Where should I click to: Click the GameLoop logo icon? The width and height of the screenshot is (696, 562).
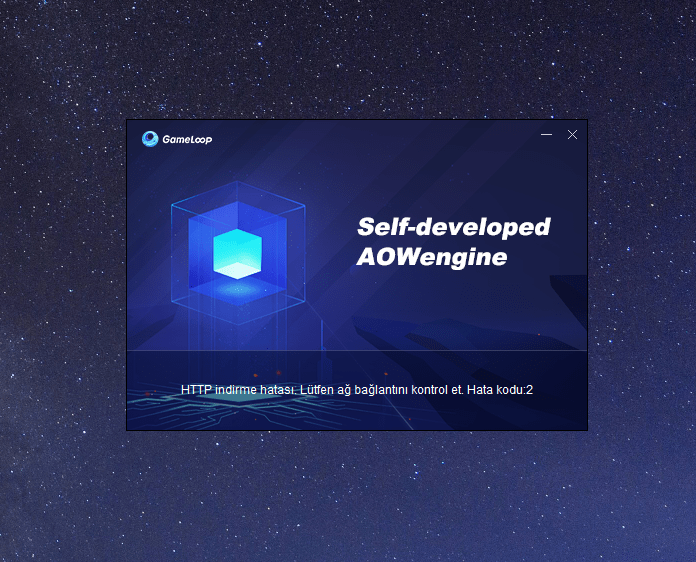(x=150, y=139)
